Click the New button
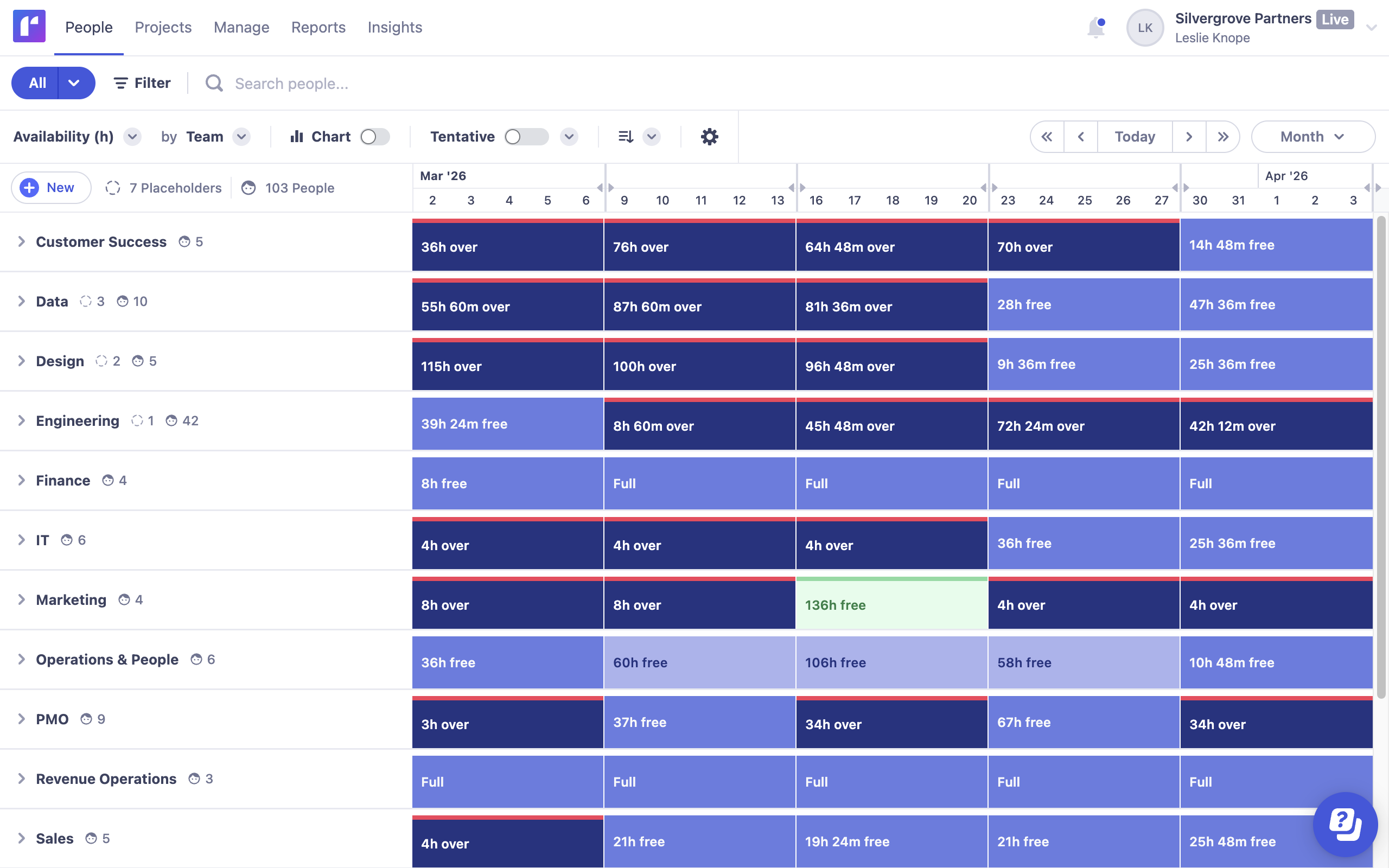Viewport: 1389px width, 868px height. coord(50,188)
